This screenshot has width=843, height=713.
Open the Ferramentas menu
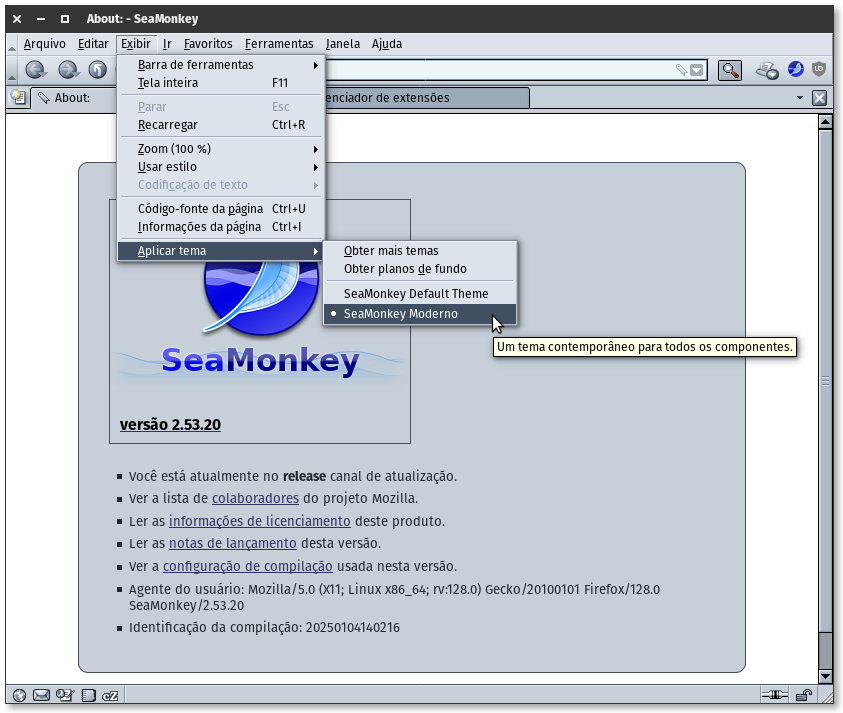coord(279,44)
